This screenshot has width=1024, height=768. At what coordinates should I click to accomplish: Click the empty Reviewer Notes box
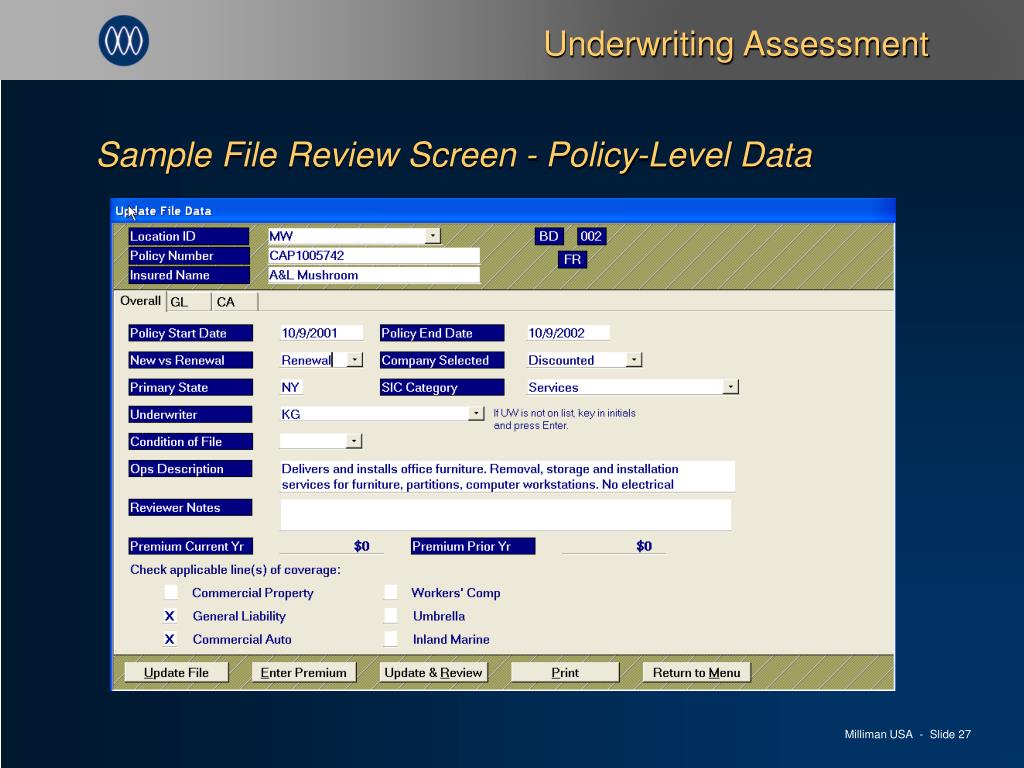tap(506, 515)
